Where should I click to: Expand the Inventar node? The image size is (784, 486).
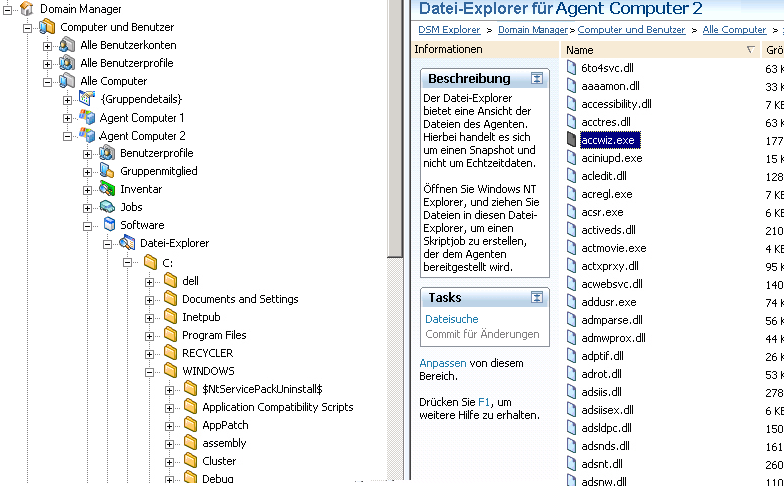pos(88,190)
